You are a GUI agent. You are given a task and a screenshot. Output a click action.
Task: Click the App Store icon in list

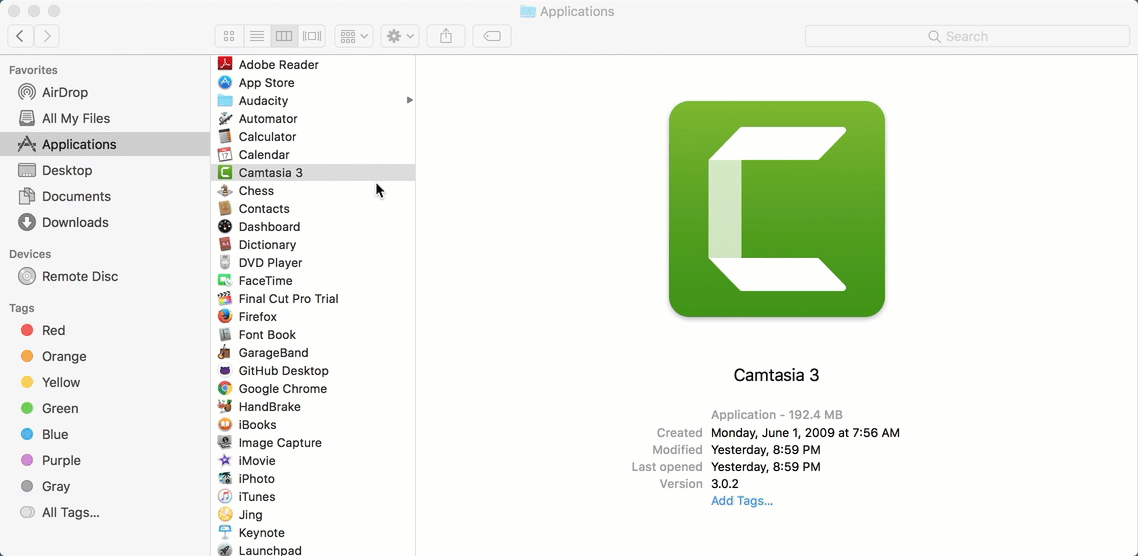[225, 83]
